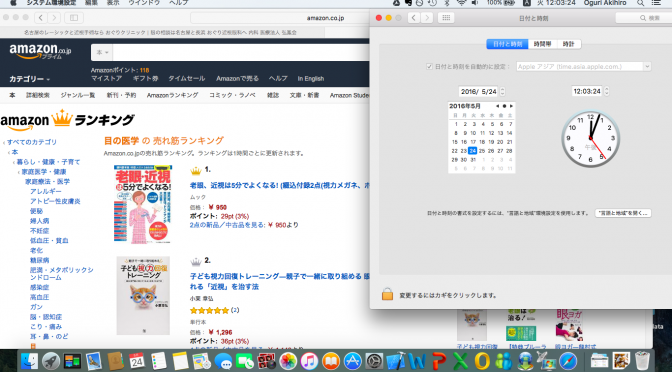Viewport: 672px width, 372px height.
Task: Select the 日付と時刻 tab
Action: pos(507,44)
